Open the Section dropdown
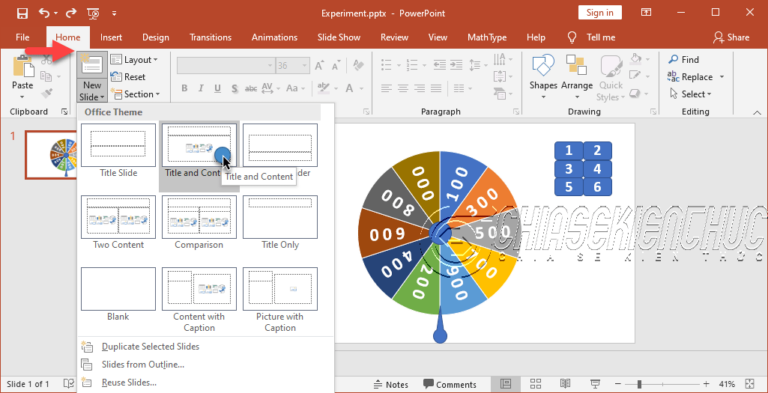The height and width of the screenshot is (393, 768). [136, 94]
